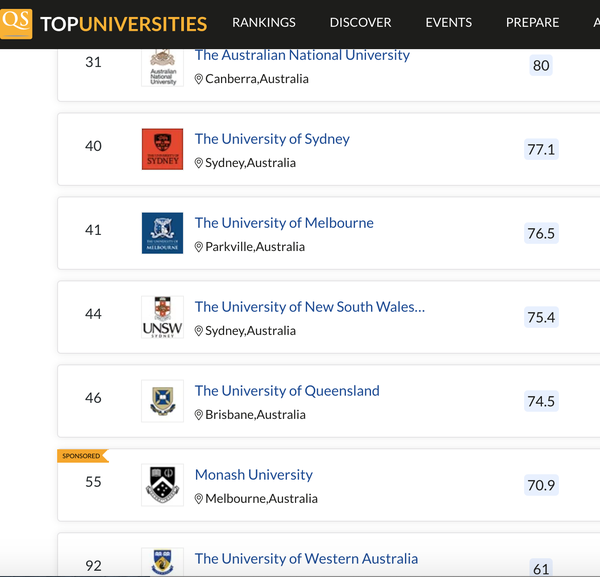The height and width of the screenshot is (577, 600).
Task: Open The University of Western Australia link
Action: [306, 559]
